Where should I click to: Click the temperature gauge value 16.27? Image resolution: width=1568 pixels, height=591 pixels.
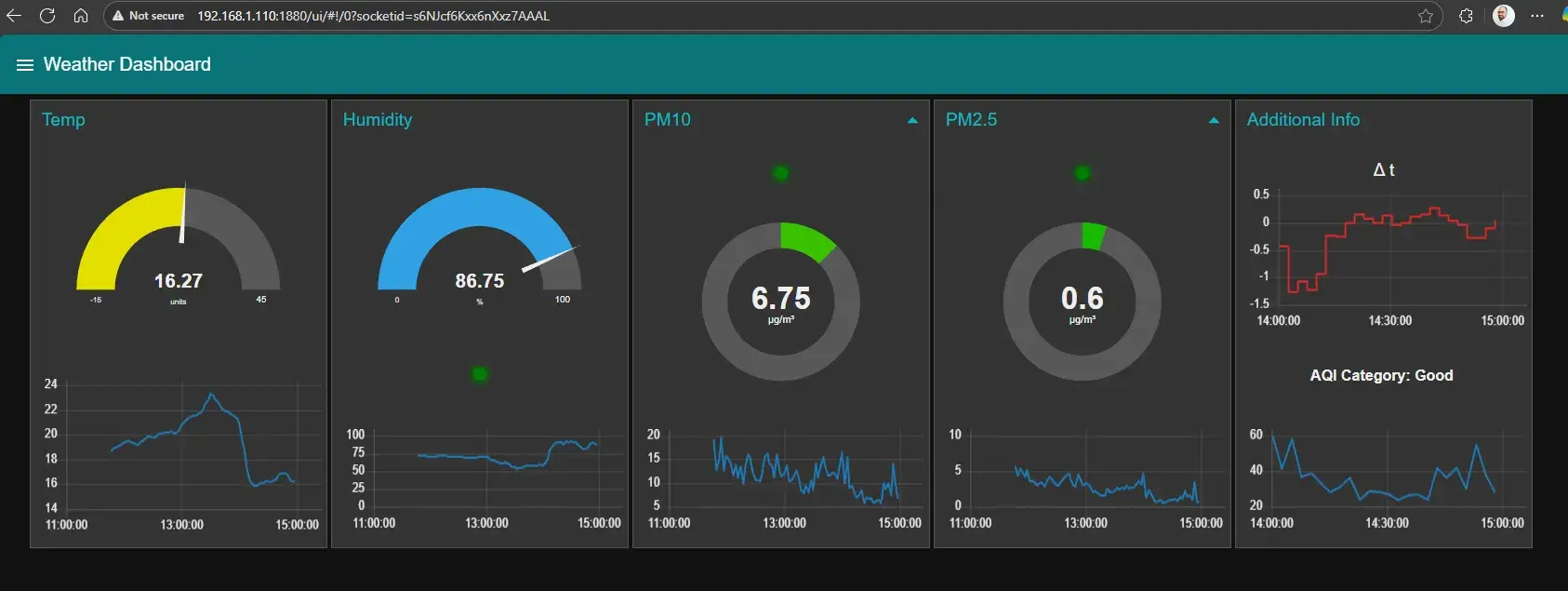pos(178,281)
